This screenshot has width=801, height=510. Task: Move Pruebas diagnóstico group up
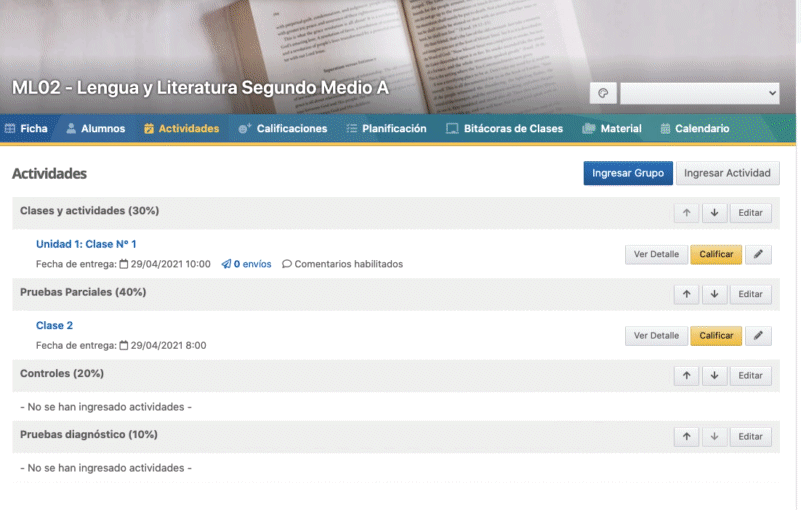[686, 436]
